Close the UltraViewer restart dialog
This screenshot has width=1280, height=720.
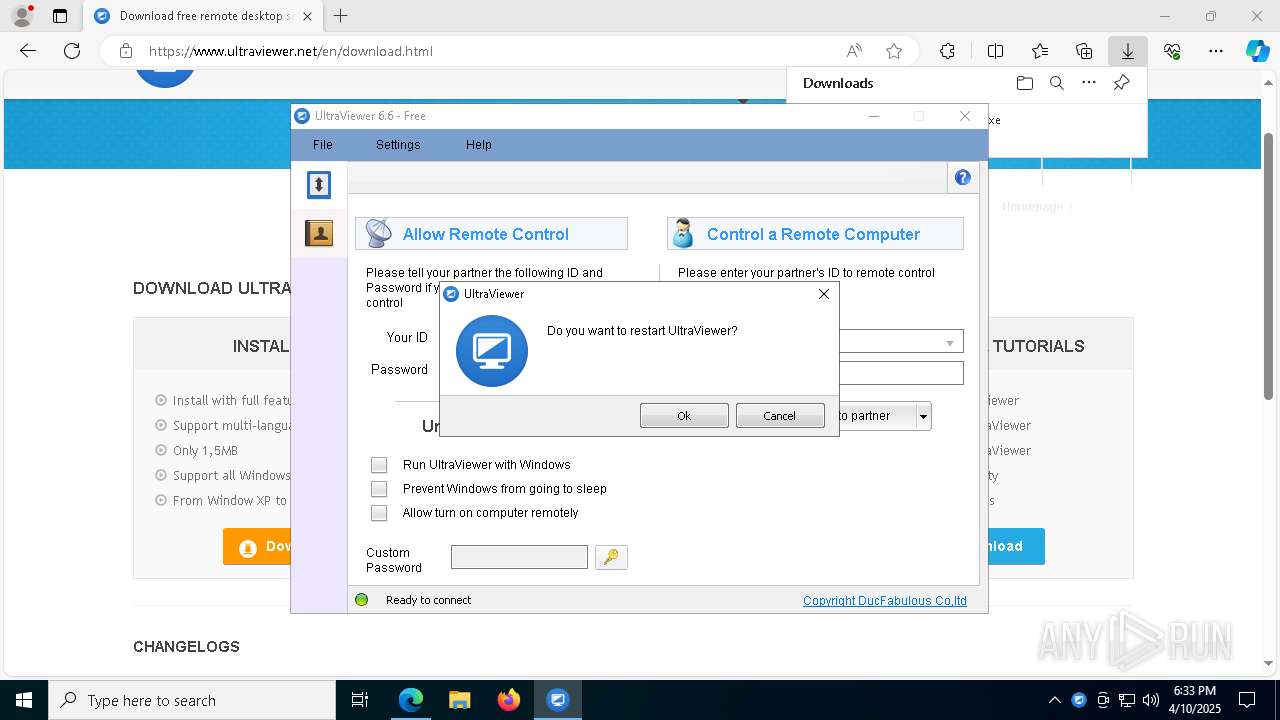[824, 294]
